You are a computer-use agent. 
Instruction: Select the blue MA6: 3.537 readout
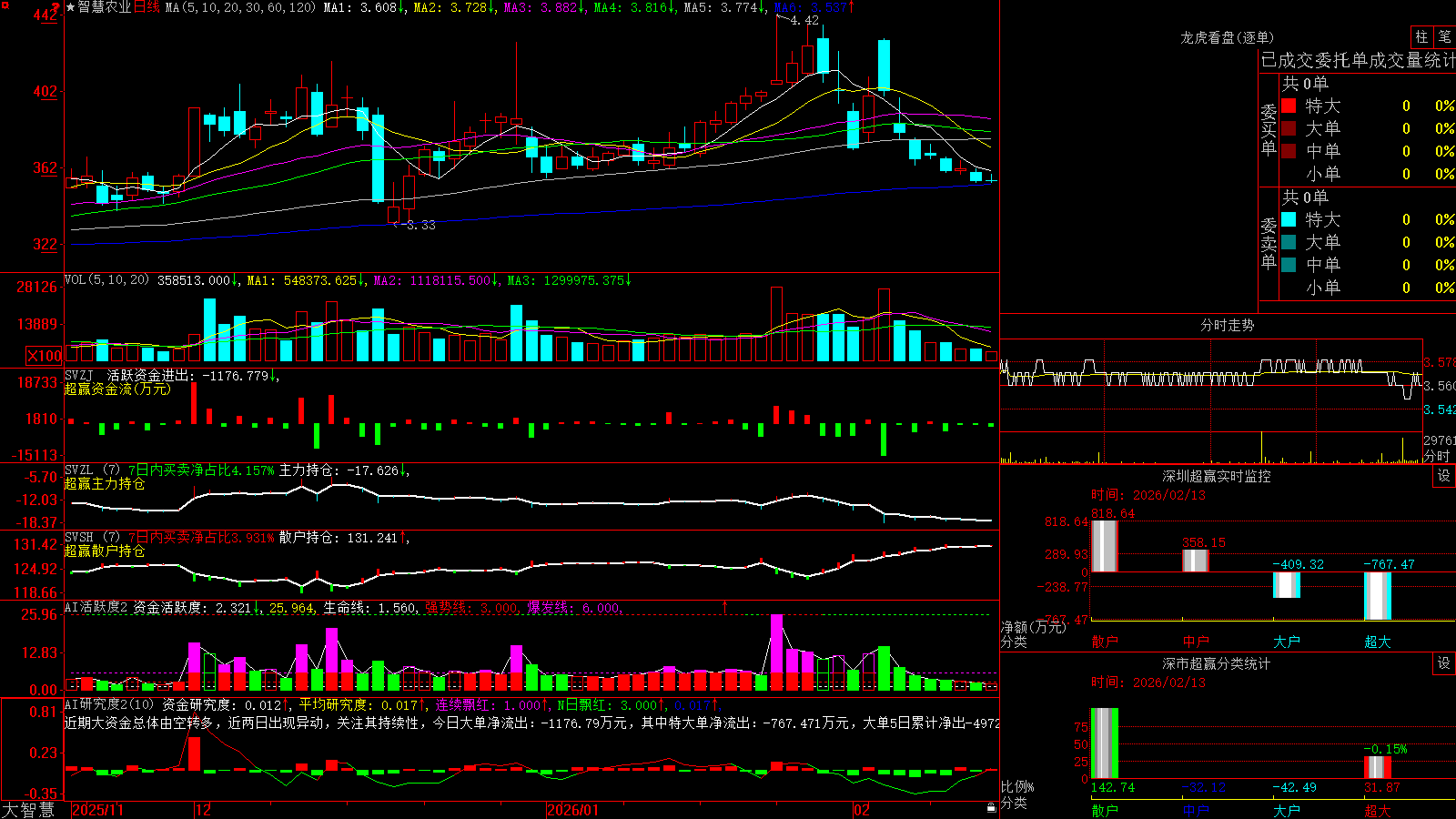click(x=814, y=7)
